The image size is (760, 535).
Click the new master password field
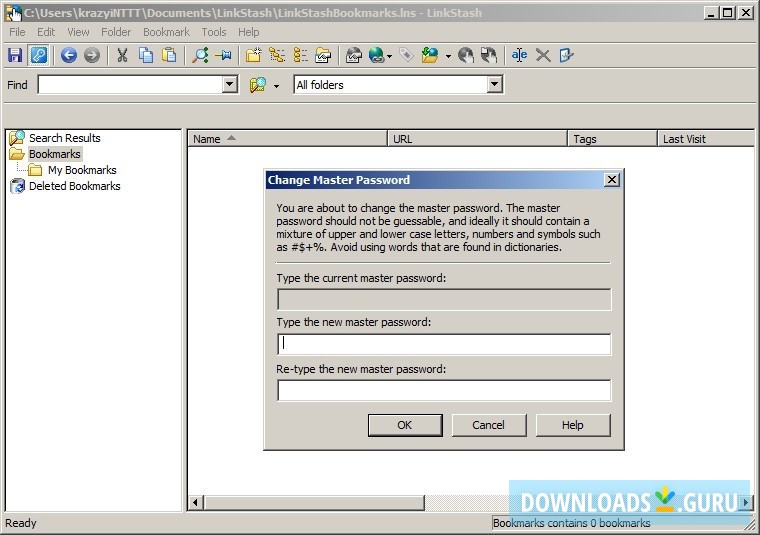[x=444, y=344]
